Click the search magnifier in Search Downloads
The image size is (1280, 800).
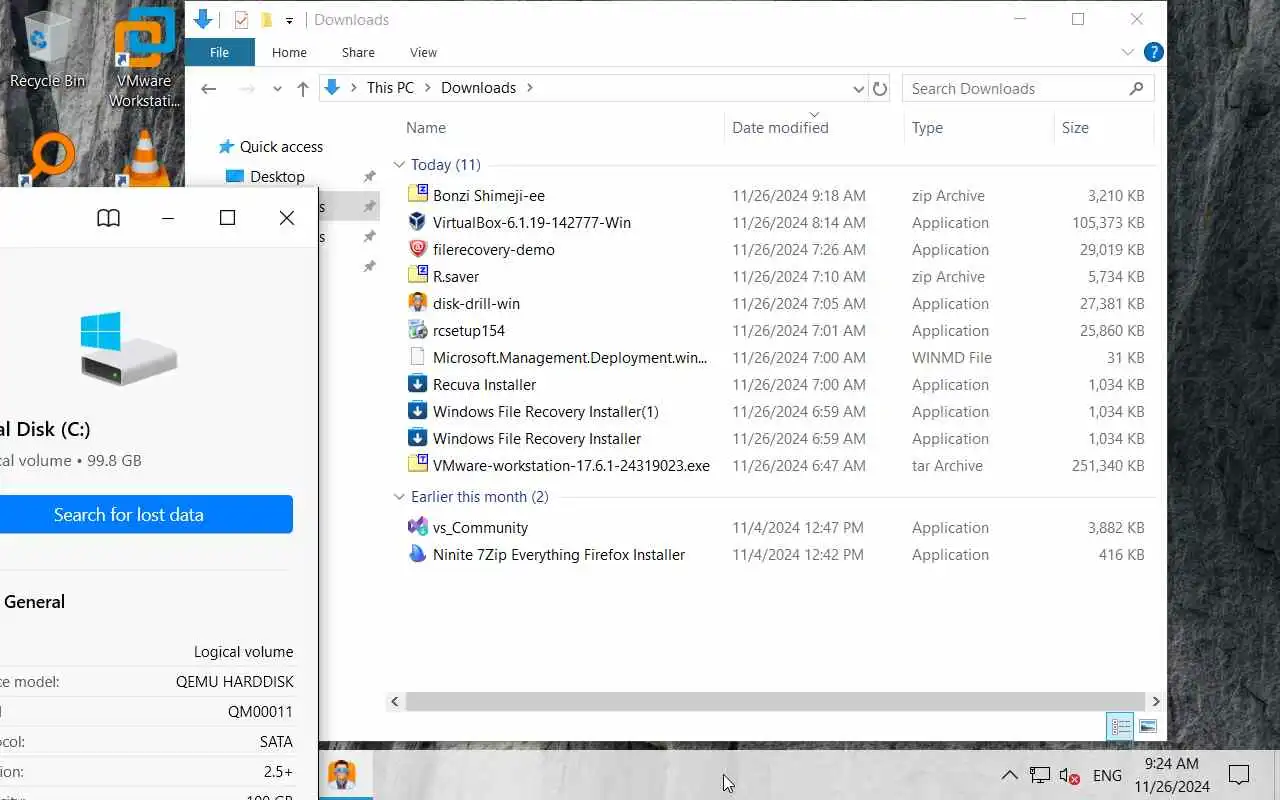(1136, 88)
